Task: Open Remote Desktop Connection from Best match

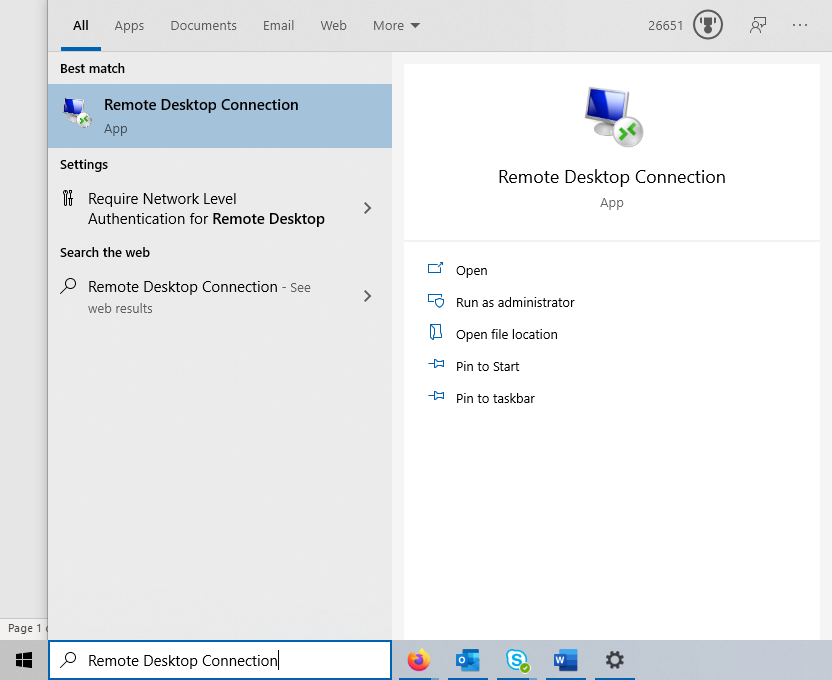Action: pos(200,115)
